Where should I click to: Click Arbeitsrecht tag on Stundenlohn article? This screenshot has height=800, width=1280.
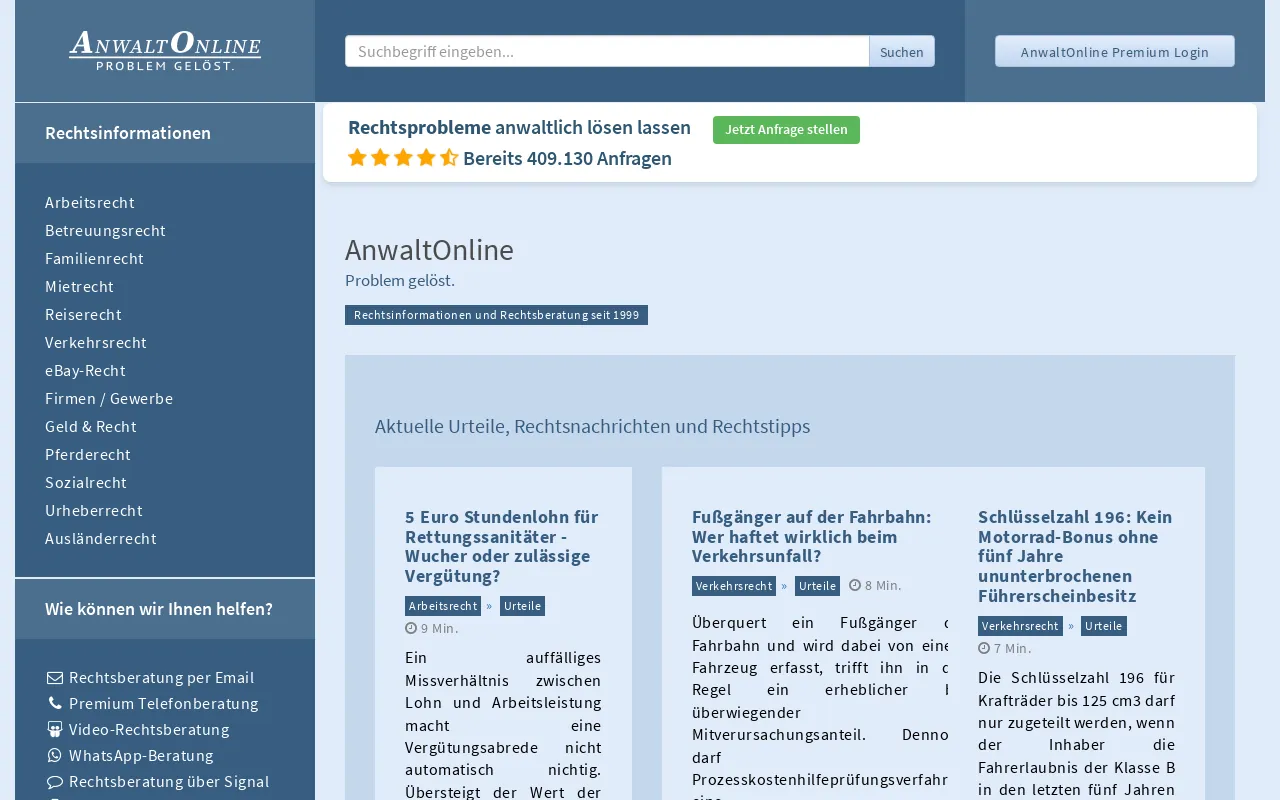[x=443, y=606]
